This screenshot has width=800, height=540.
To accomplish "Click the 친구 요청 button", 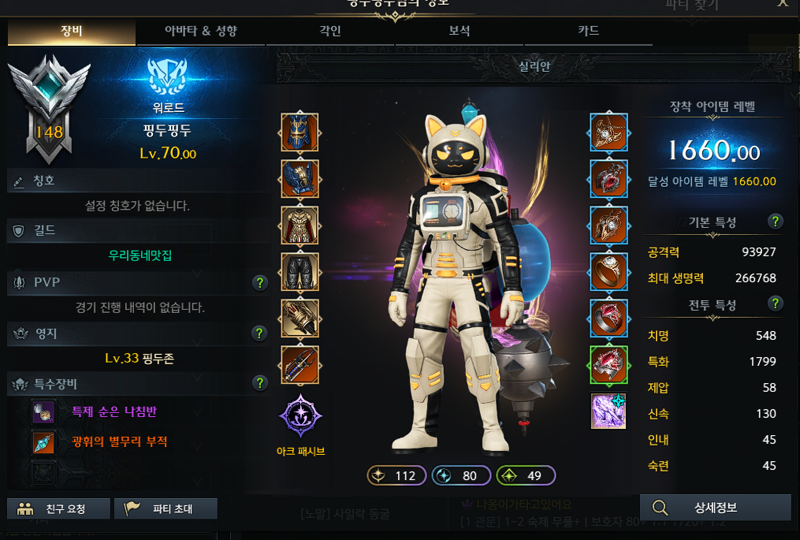I will coord(59,509).
